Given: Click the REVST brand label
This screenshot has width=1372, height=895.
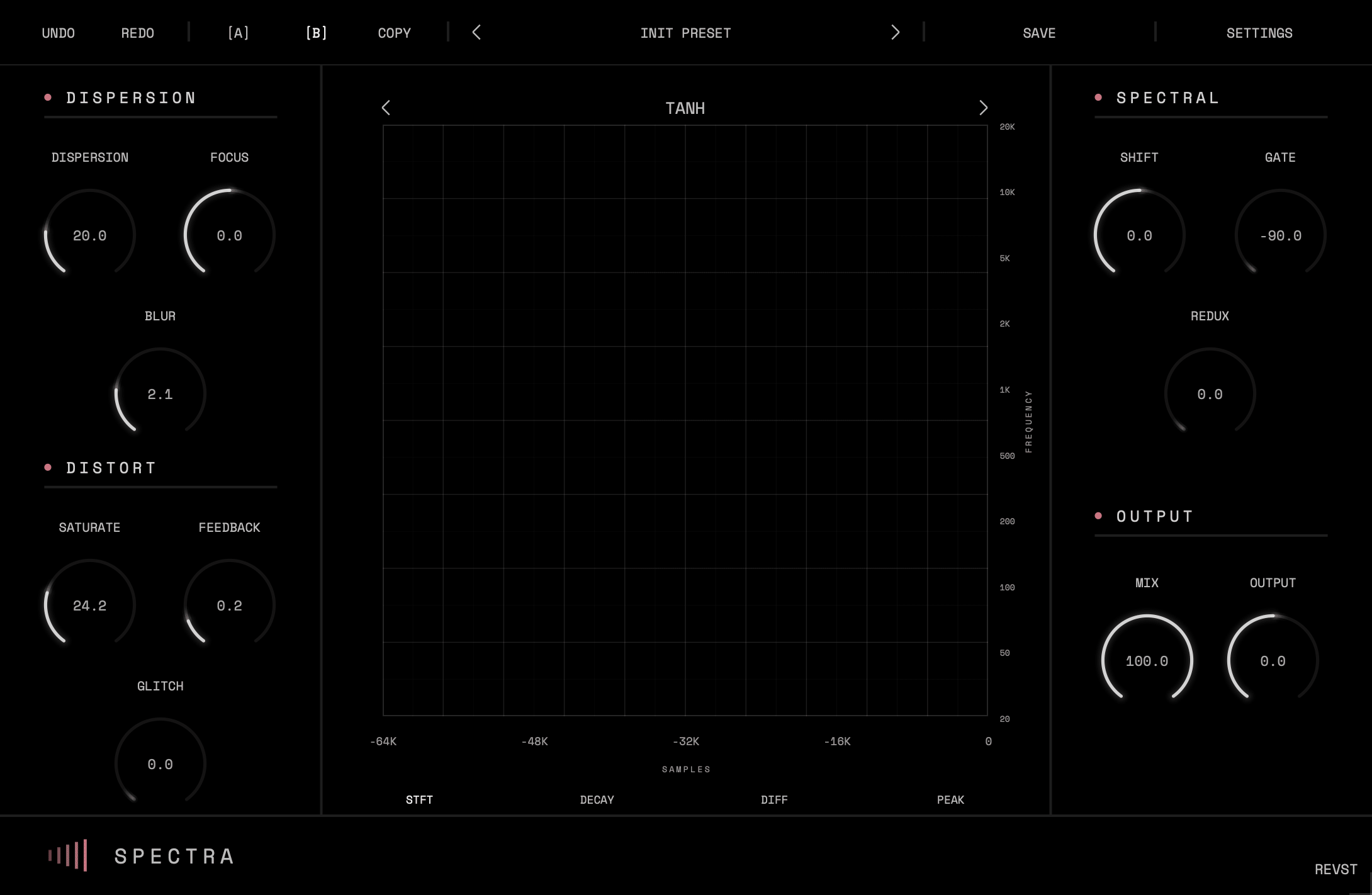Looking at the screenshot, I should pos(1335,869).
